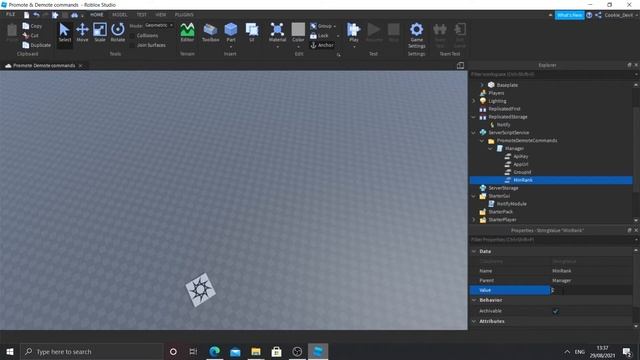Collapse the ServerScriptService node
This screenshot has width=640, height=360.
(x=474, y=133)
